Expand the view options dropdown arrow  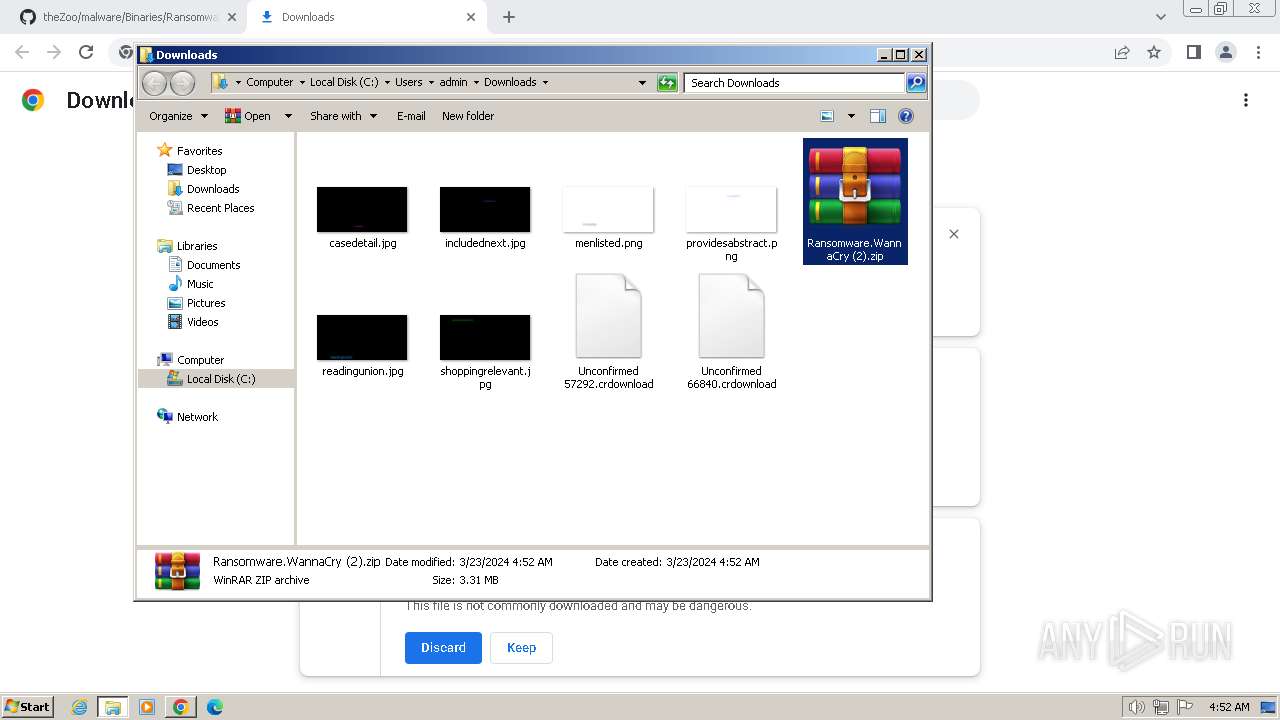(x=851, y=116)
